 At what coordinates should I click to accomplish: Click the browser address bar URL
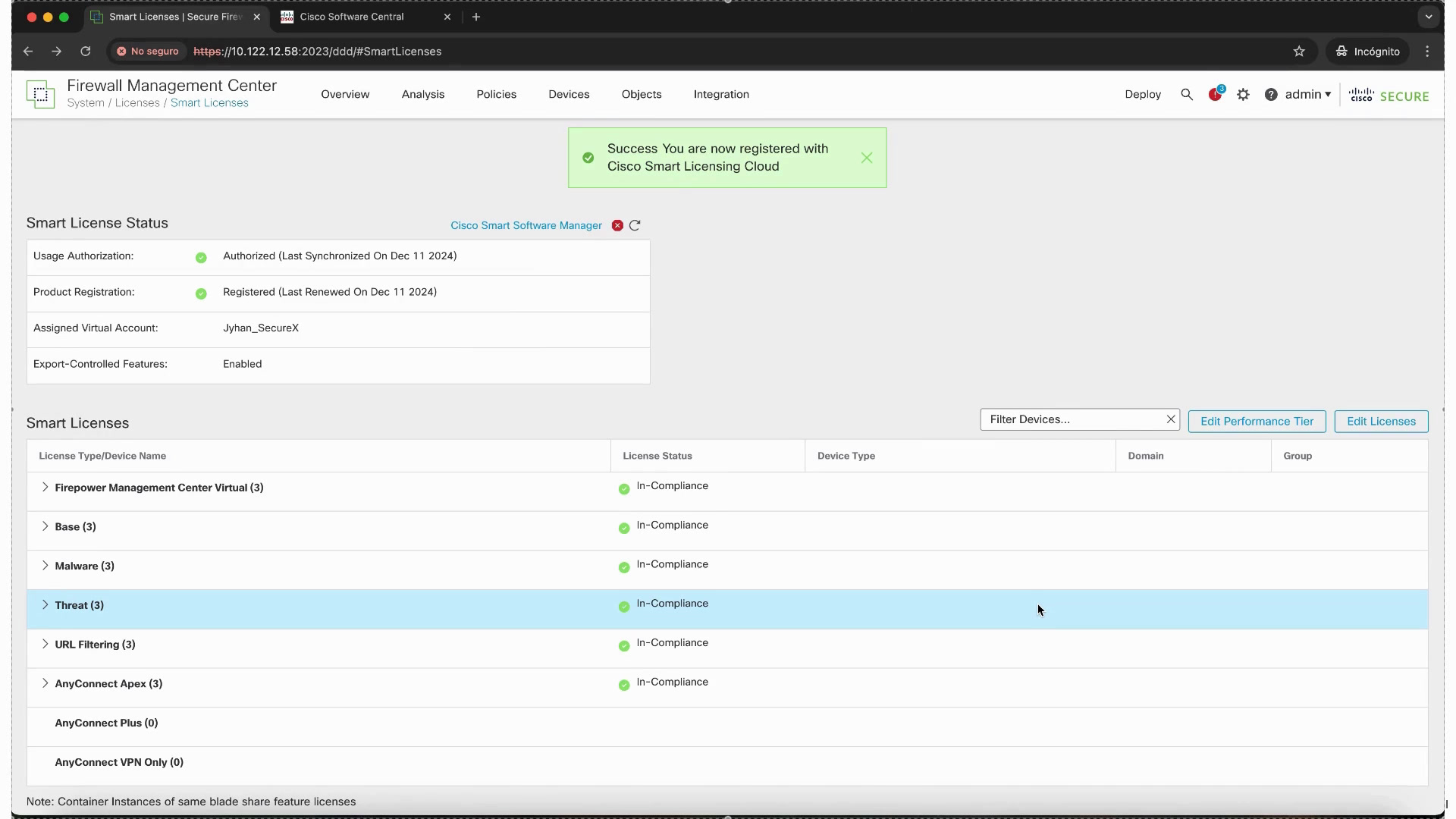tap(317, 51)
